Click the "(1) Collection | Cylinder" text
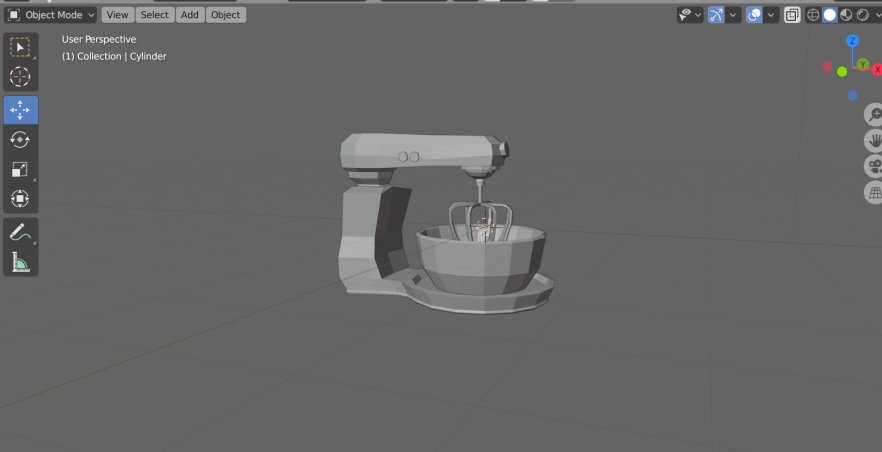Image resolution: width=882 pixels, height=452 pixels. pyautogui.click(x=114, y=56)
